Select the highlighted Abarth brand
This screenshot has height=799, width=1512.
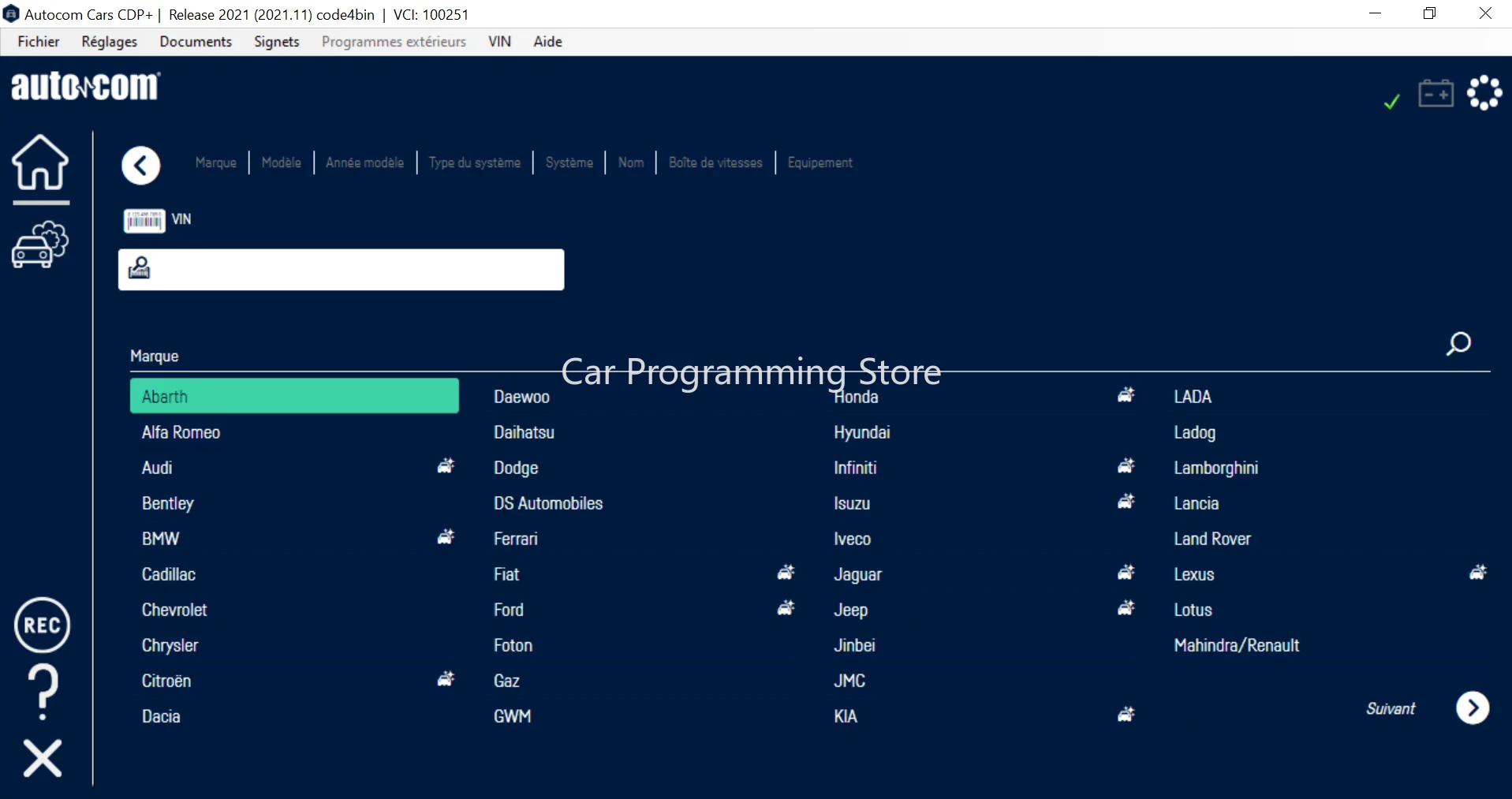pyautogui.click(x=294, y=396)
